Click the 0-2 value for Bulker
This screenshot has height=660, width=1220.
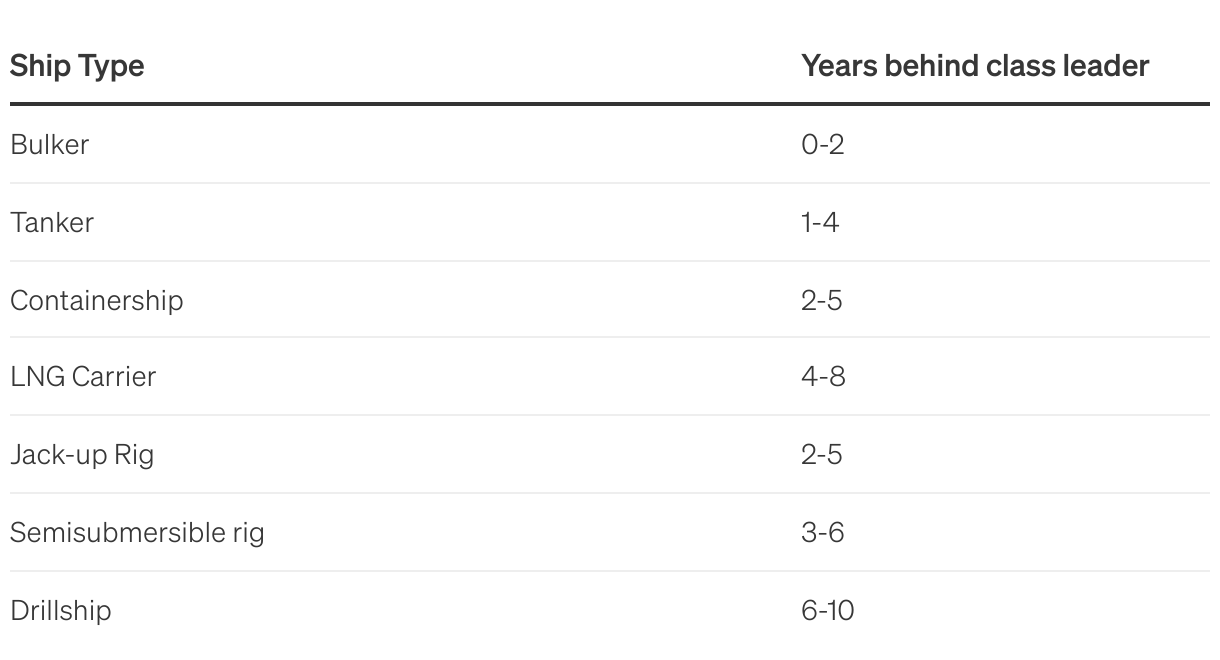[x=822, y=144]
